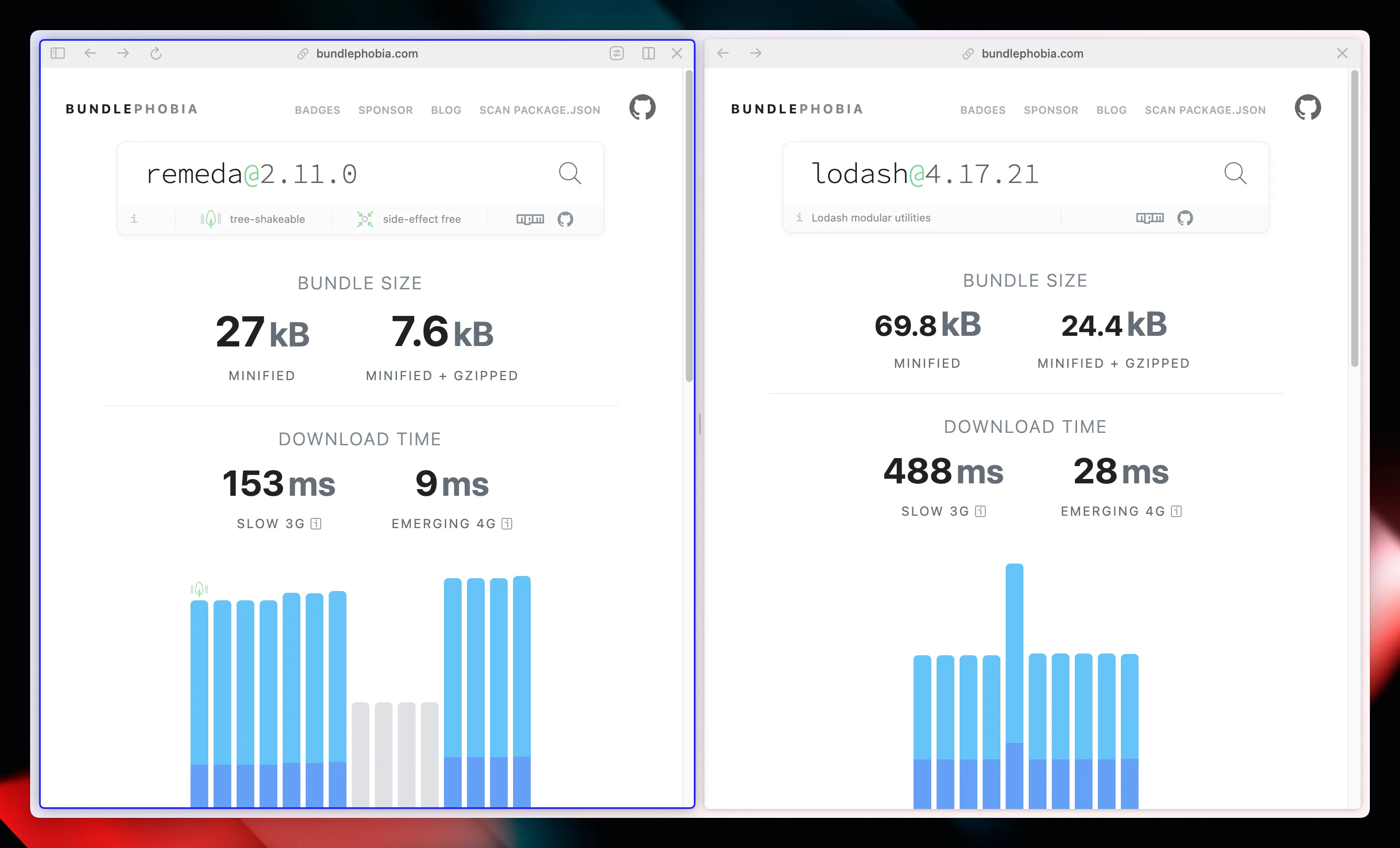The image size is (1400, 848).
Task: Show info for Slow 3G under lodash
Action: (x=980, y=511)
